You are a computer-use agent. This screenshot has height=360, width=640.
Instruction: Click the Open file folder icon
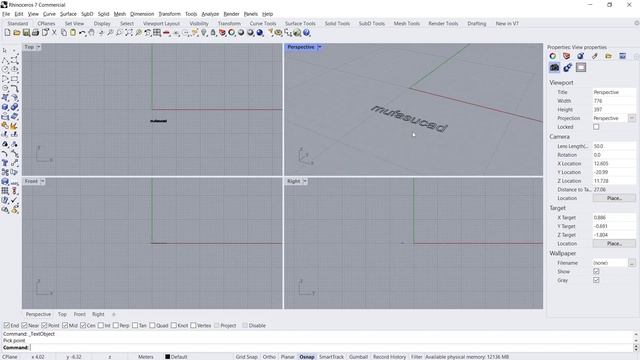pos(17,33)
